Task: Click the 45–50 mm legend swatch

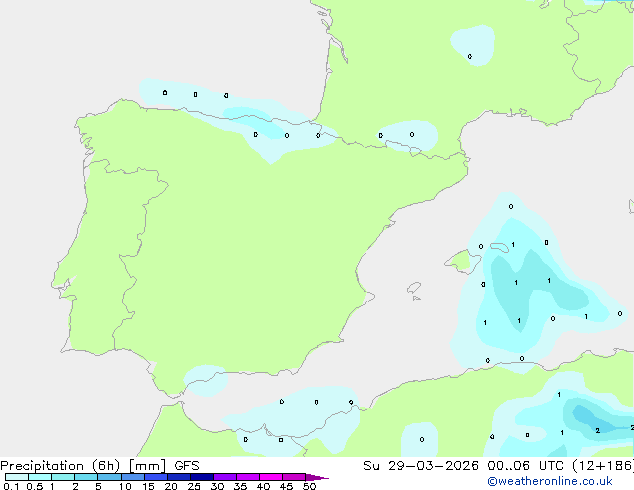Action: [294, 477]
